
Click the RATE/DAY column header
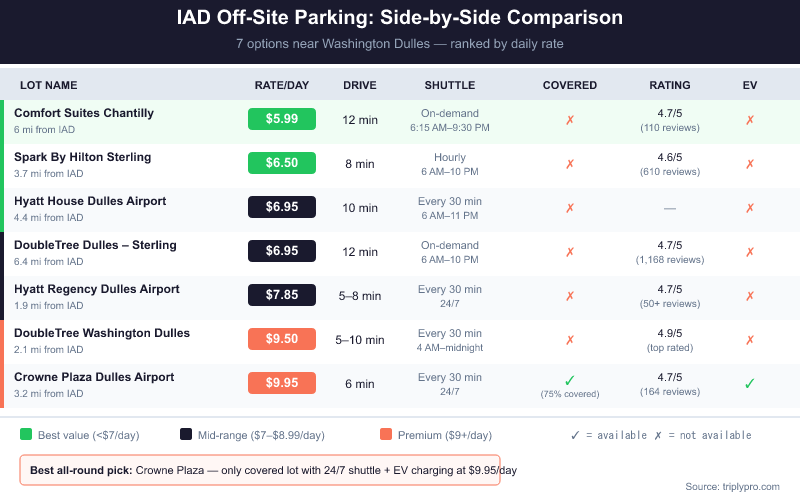(281, 85)
